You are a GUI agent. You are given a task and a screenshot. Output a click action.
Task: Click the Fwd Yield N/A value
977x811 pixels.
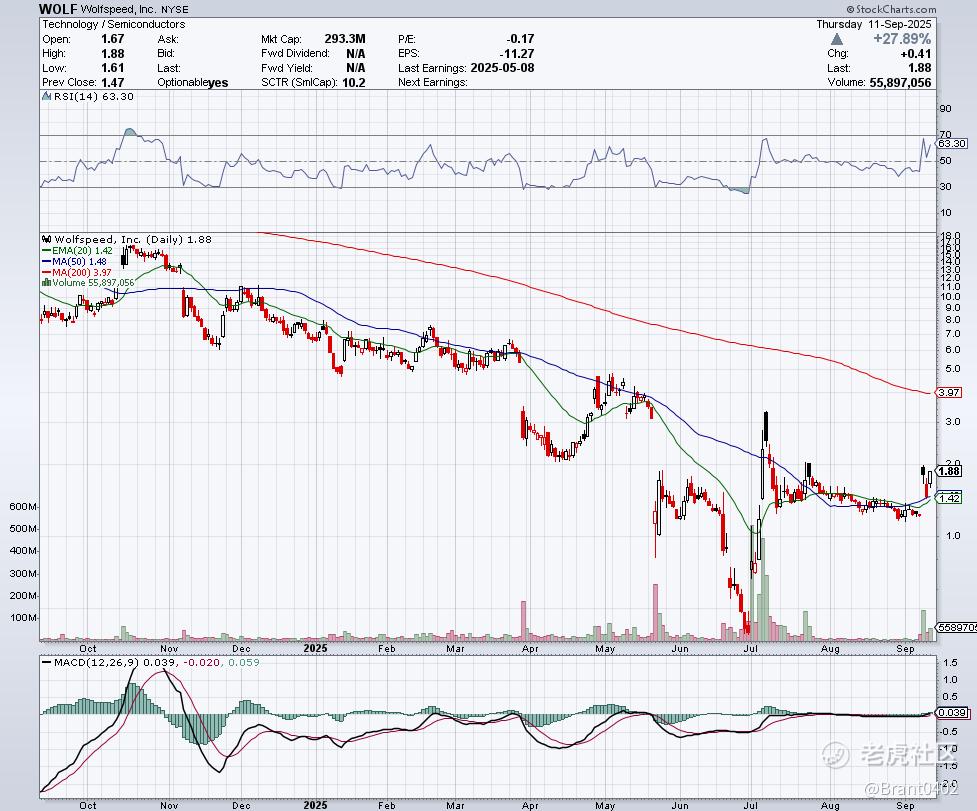point(356,68)
